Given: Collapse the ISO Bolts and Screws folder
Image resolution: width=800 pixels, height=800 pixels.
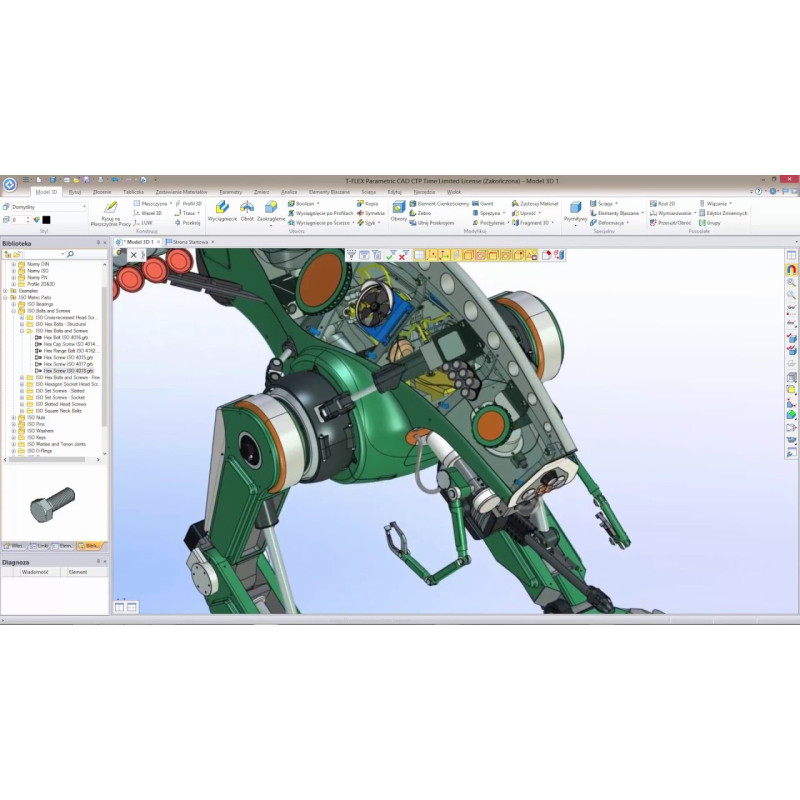Looking at the screenshot, I should tap(13, 311).
